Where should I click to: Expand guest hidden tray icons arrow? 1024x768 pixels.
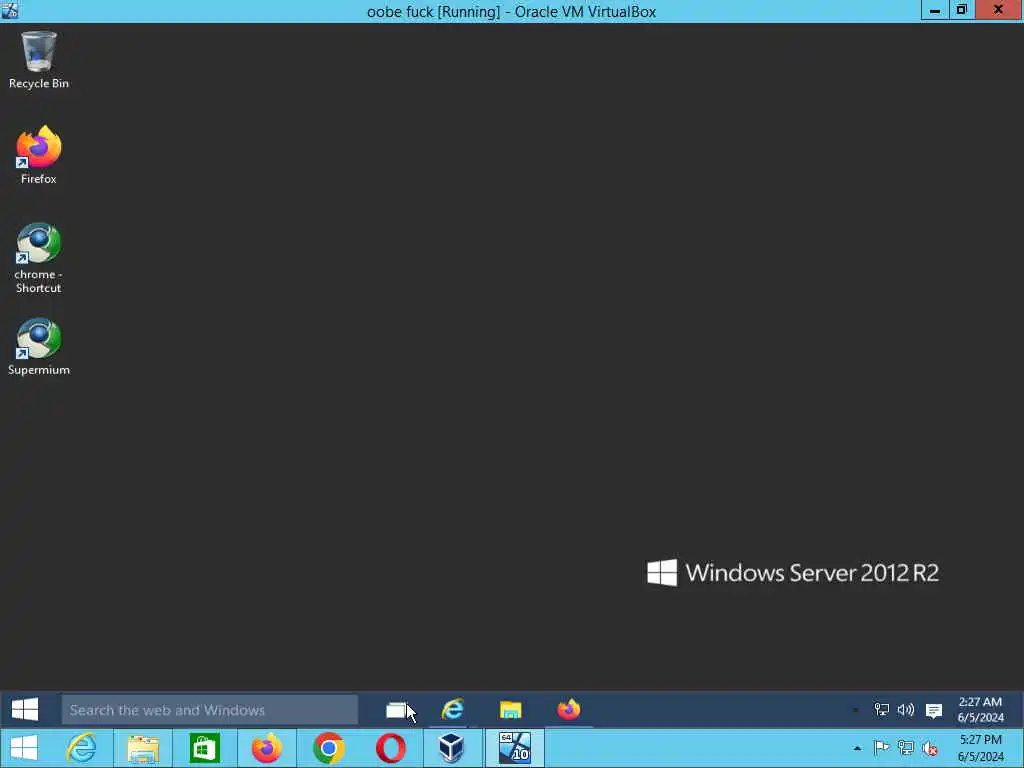pos(855,710)
